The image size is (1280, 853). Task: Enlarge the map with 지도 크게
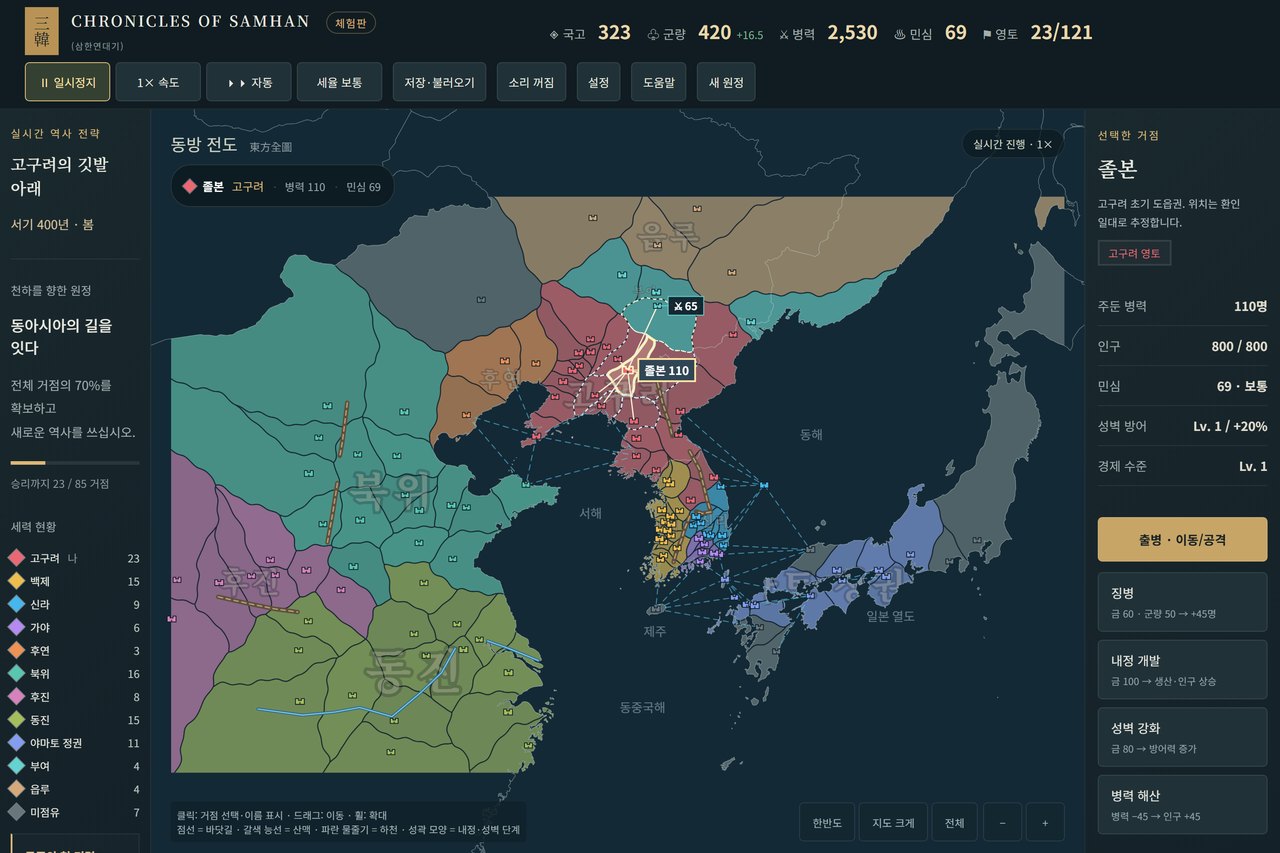[x=893, y=822]
